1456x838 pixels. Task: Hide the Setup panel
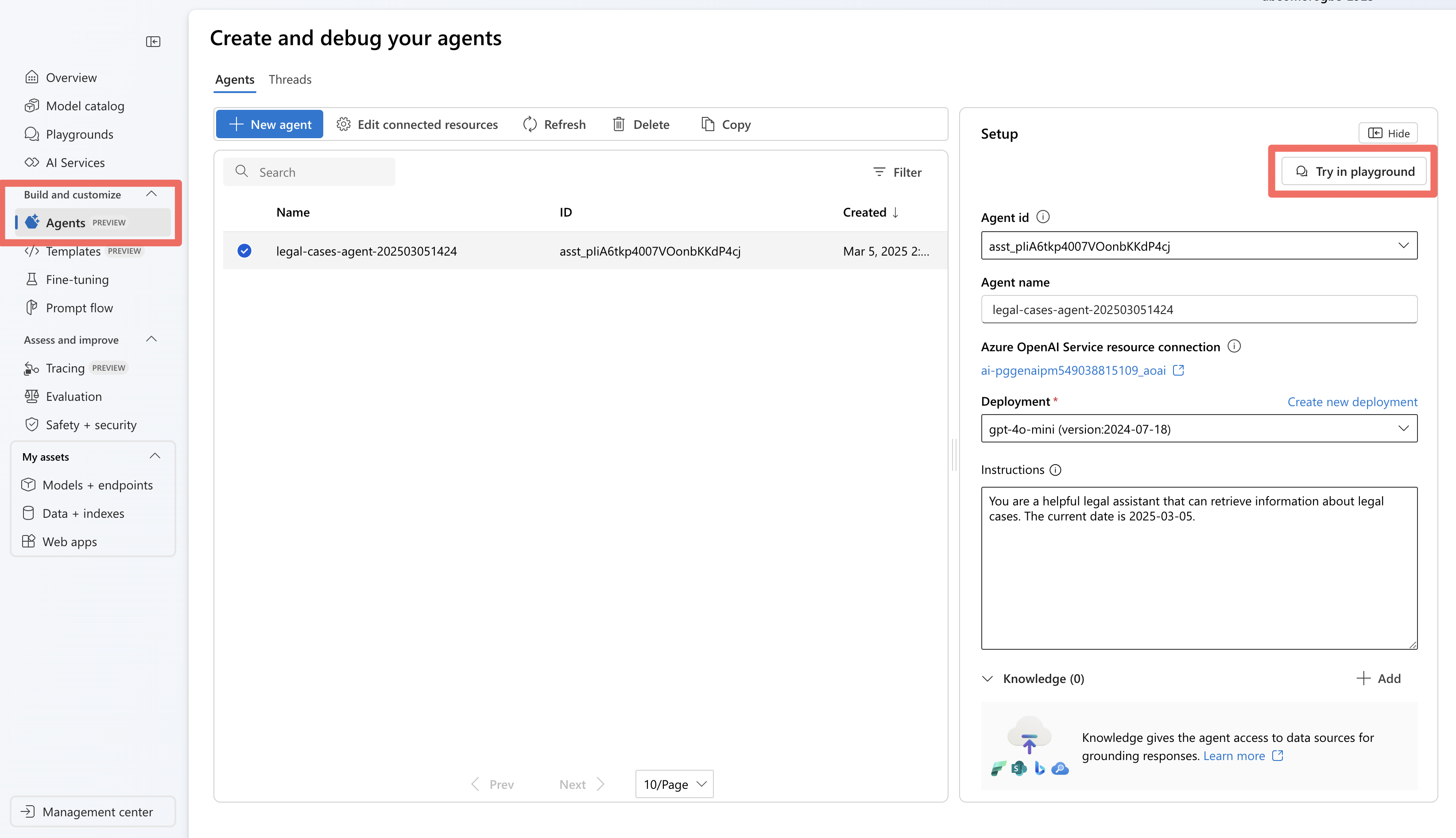1388,132
